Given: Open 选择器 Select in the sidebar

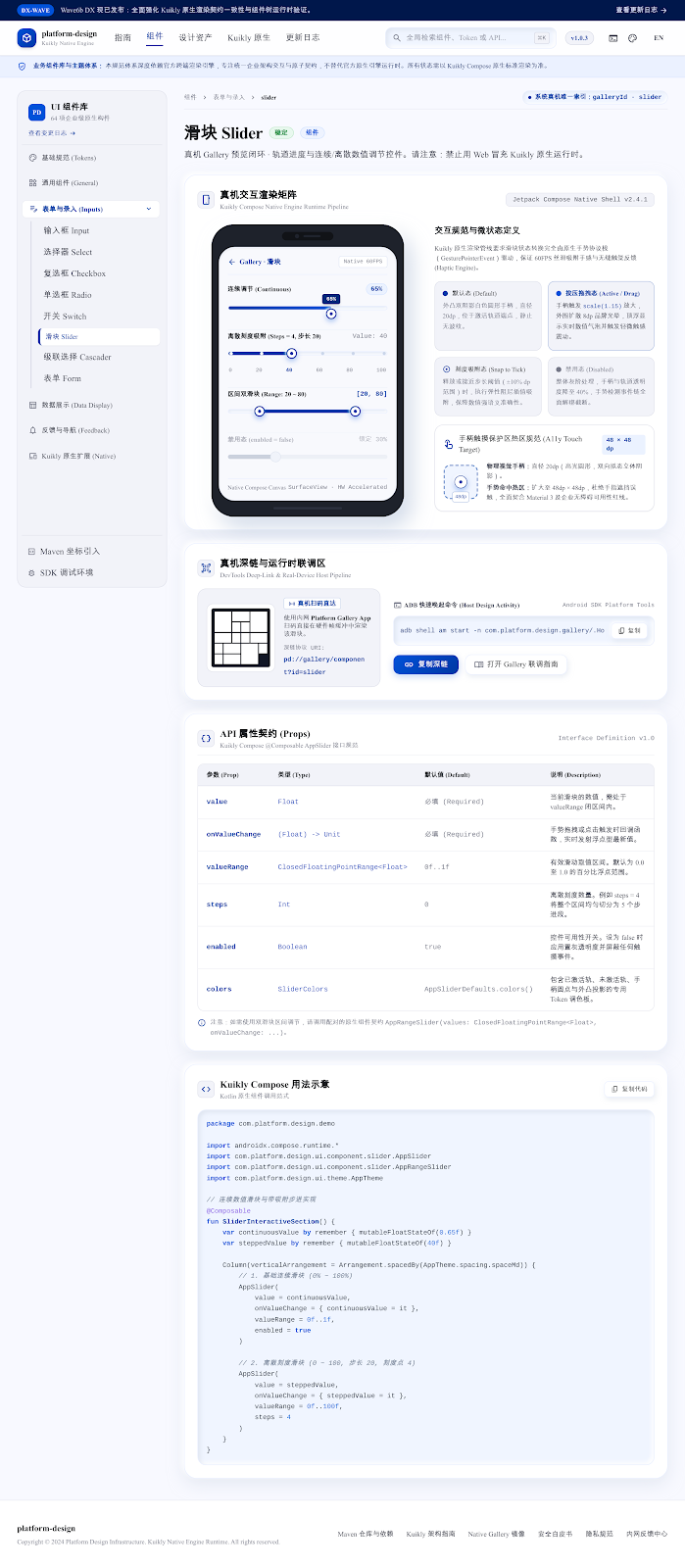Looking at the screenshot, I should click(99, 252).
